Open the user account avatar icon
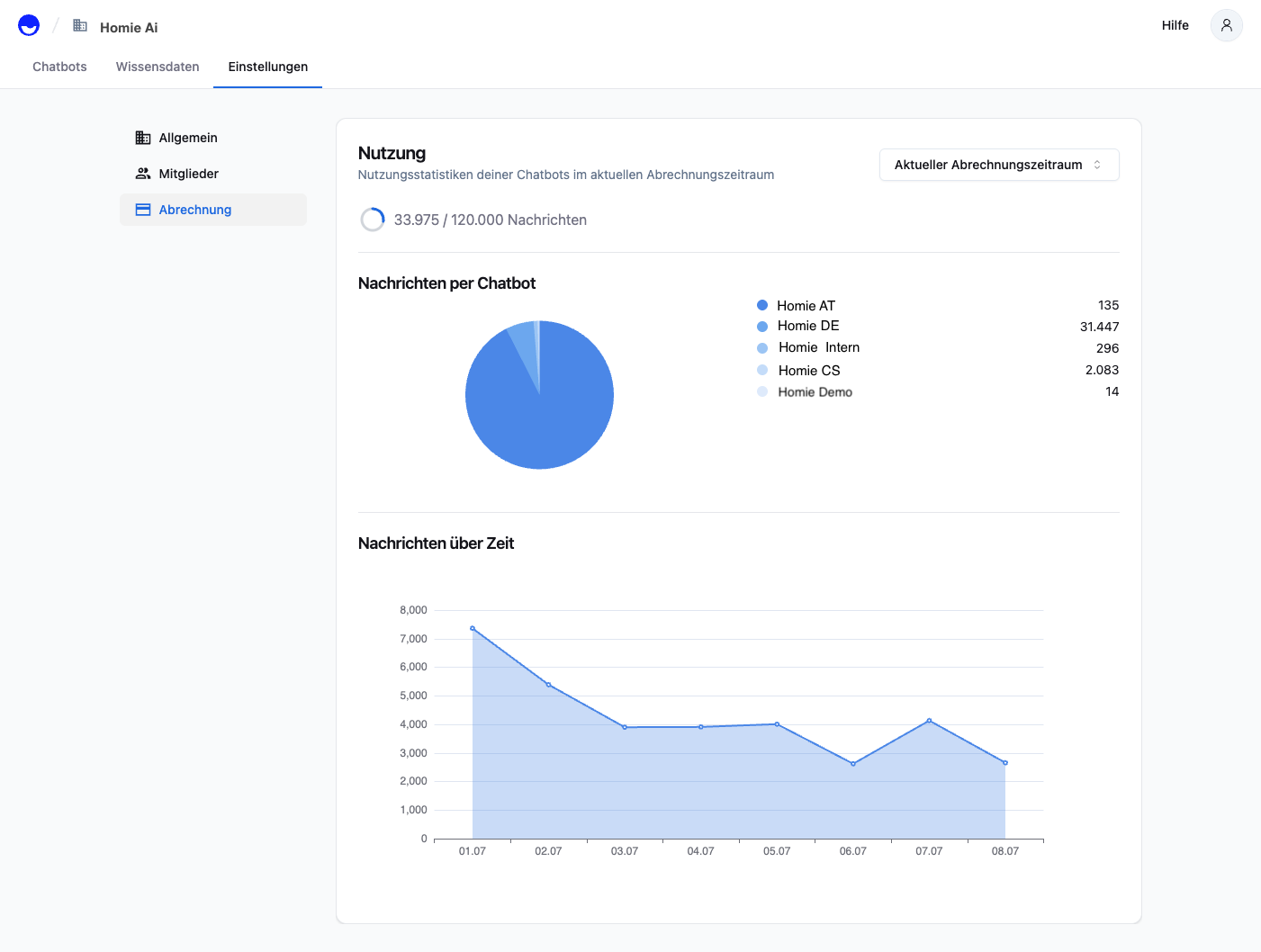 (x=1226, y=25)
